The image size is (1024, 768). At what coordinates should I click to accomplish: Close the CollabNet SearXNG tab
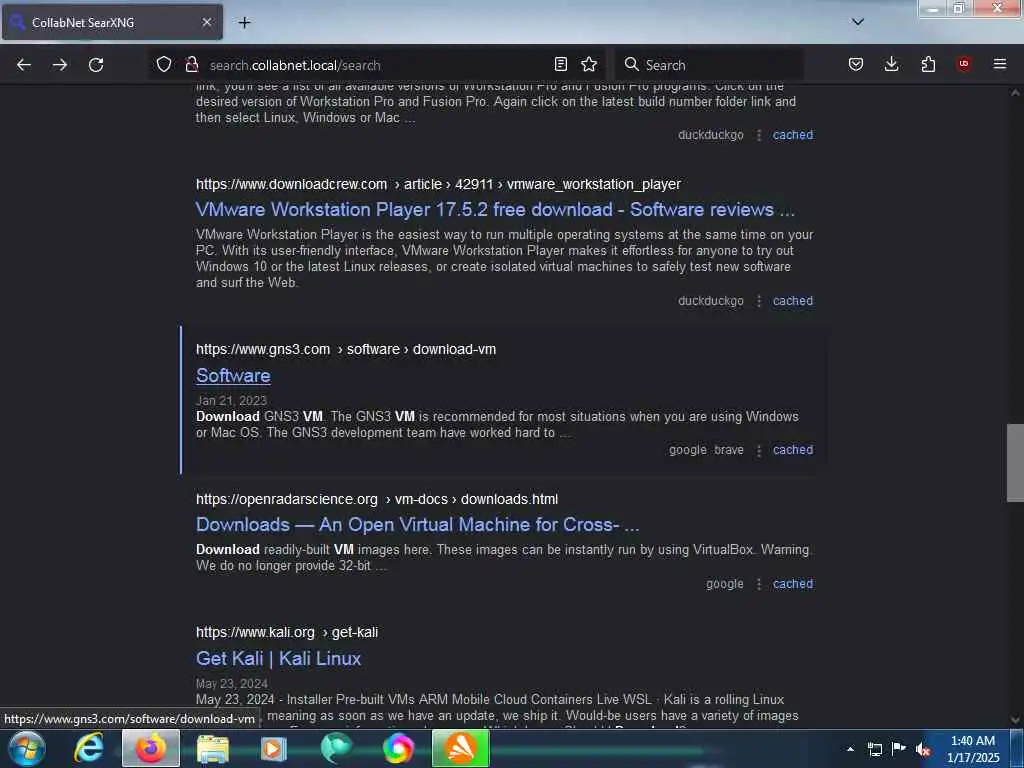[206, 22]
